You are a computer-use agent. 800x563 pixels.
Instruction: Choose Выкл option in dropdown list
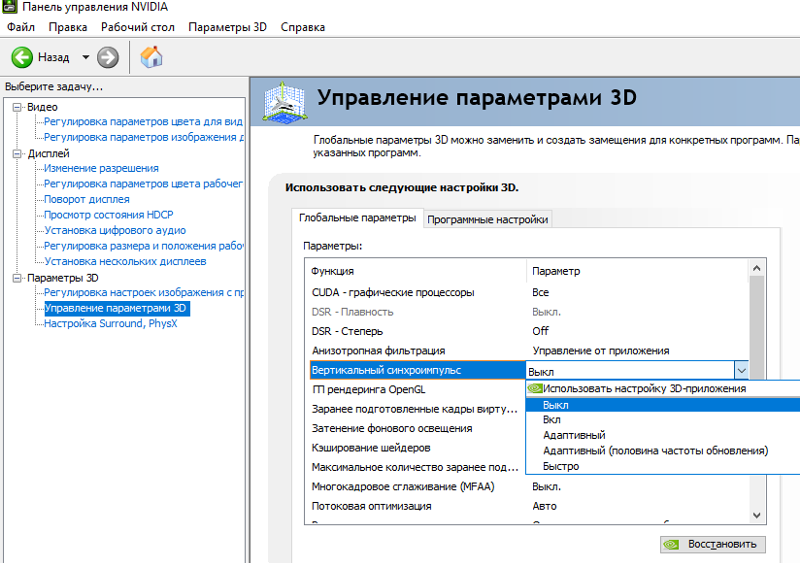(662, 405)
